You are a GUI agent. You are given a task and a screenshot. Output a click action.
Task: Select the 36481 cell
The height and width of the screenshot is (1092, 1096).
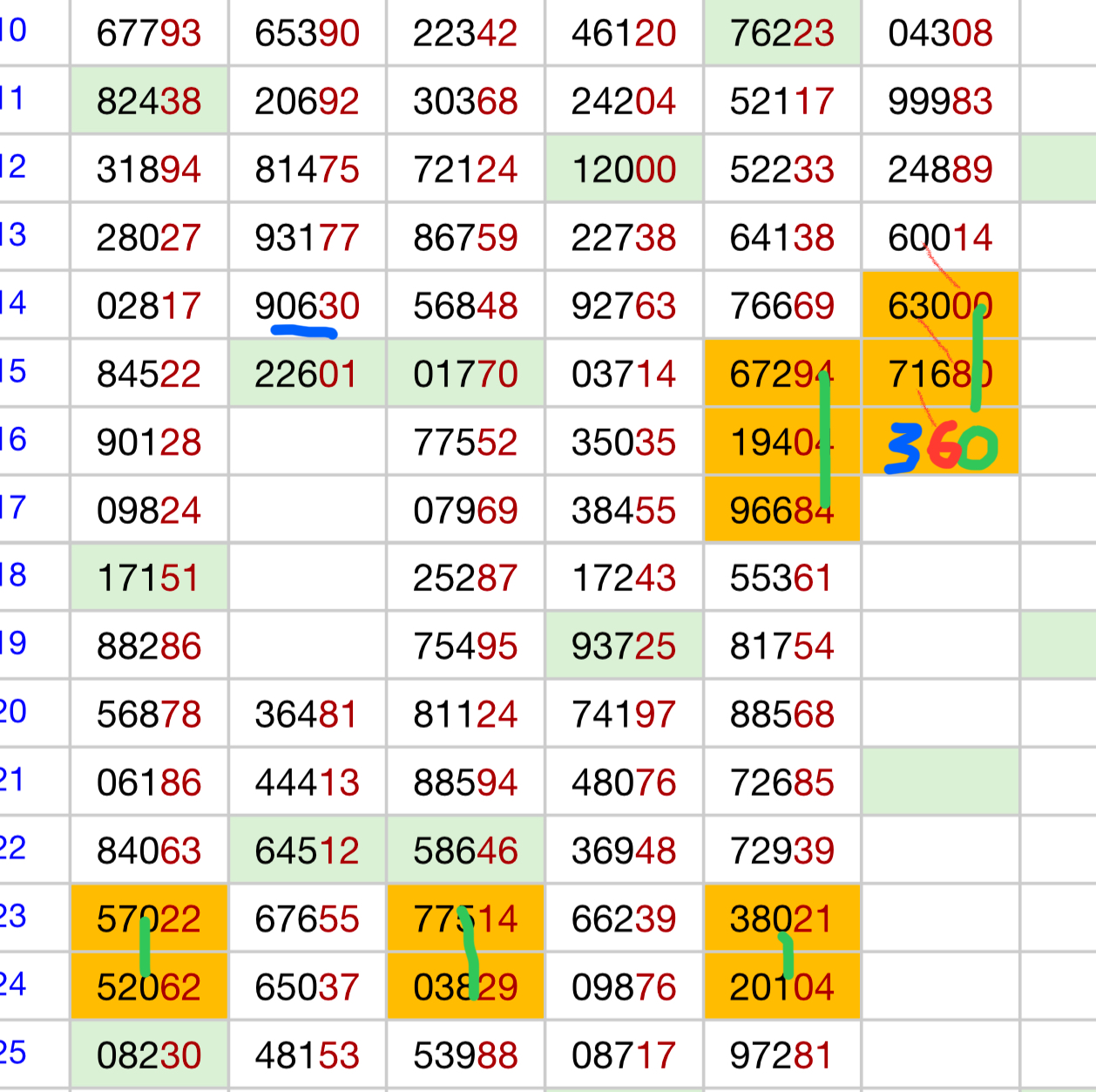[308, 715]
